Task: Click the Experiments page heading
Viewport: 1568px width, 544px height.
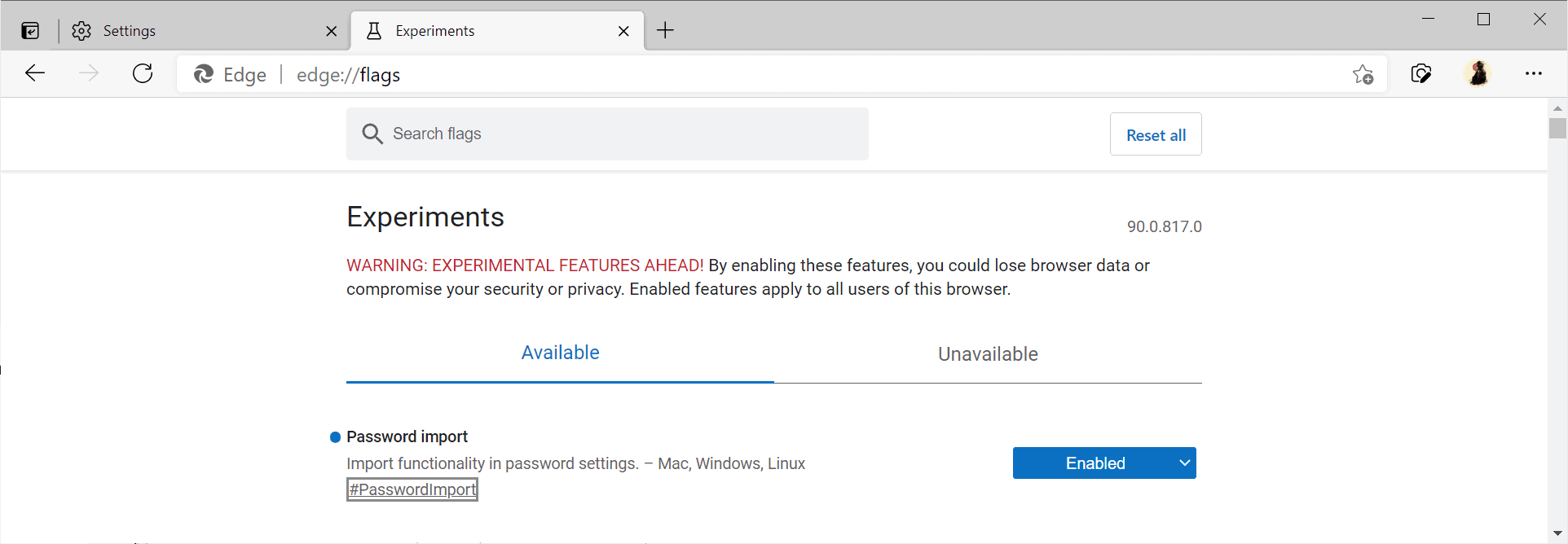Action: [425, 217]
